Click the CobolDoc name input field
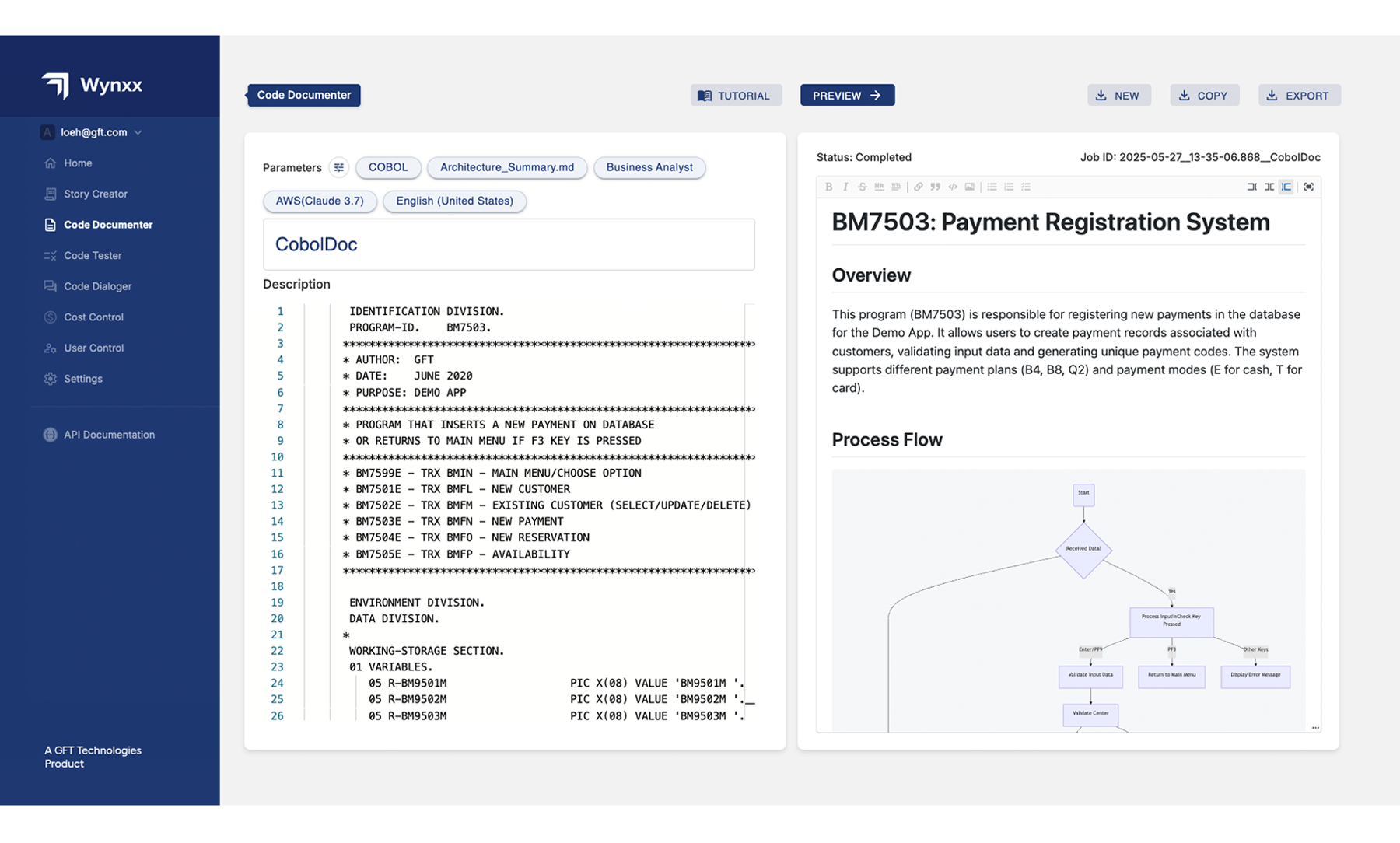The image size is (1400, 843). (x=509, y=244)
